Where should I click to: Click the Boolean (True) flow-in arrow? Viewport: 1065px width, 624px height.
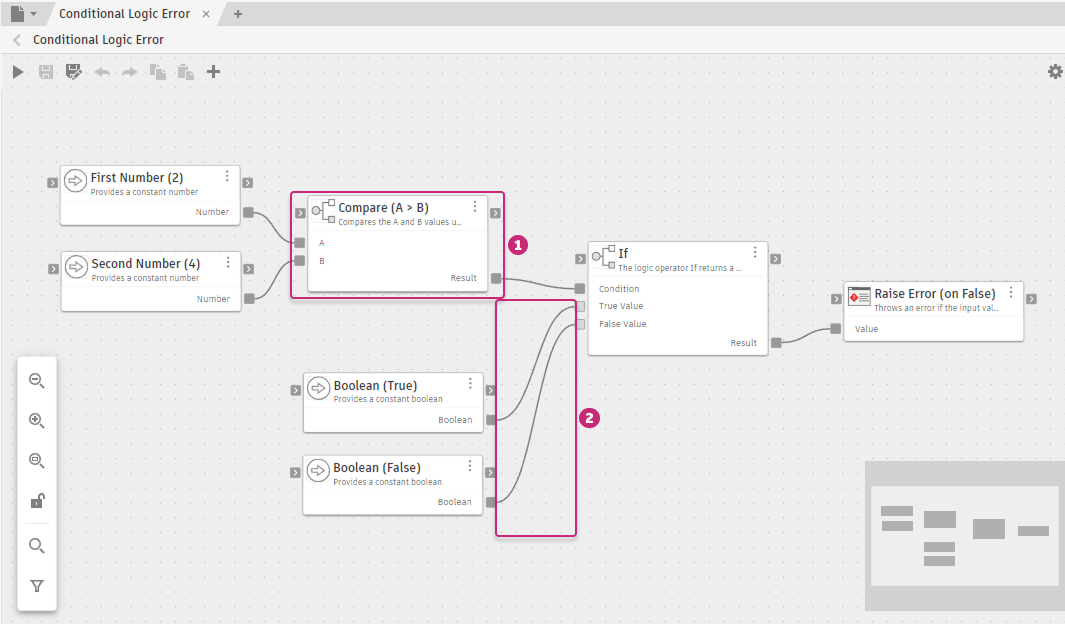click(295, 390)
